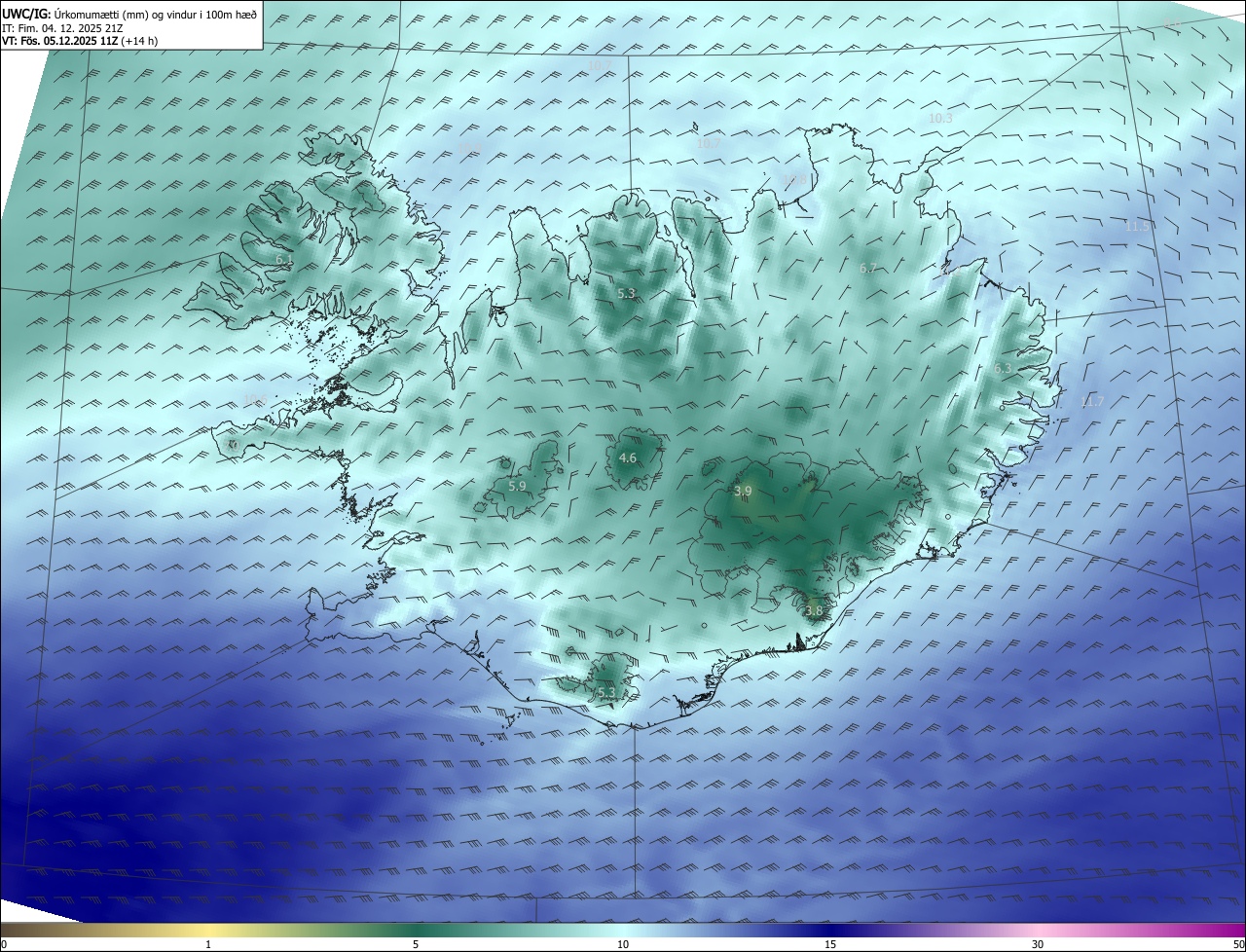
Task: Click the 6.7 value in the northeast
Action: (x=868, y=268)
